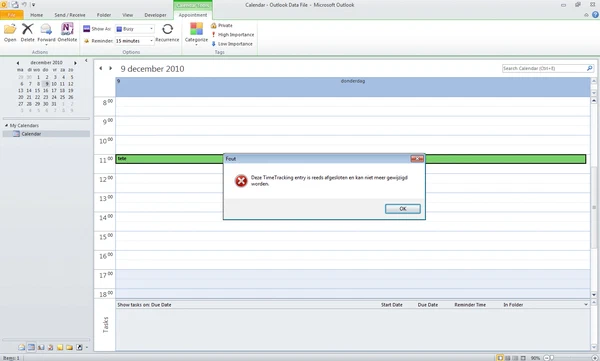Sort tasks by In Folder column

point(513,305)
